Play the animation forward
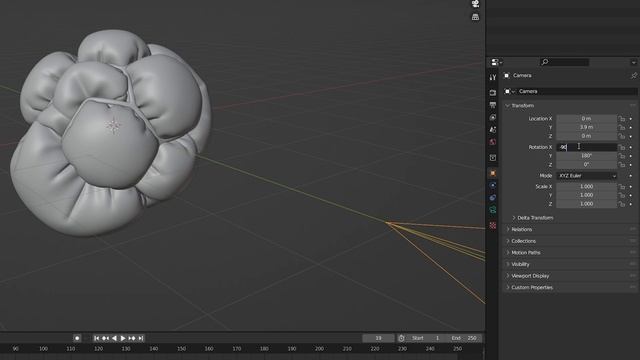Screen dimensions: 640x360 pos(123,338)
